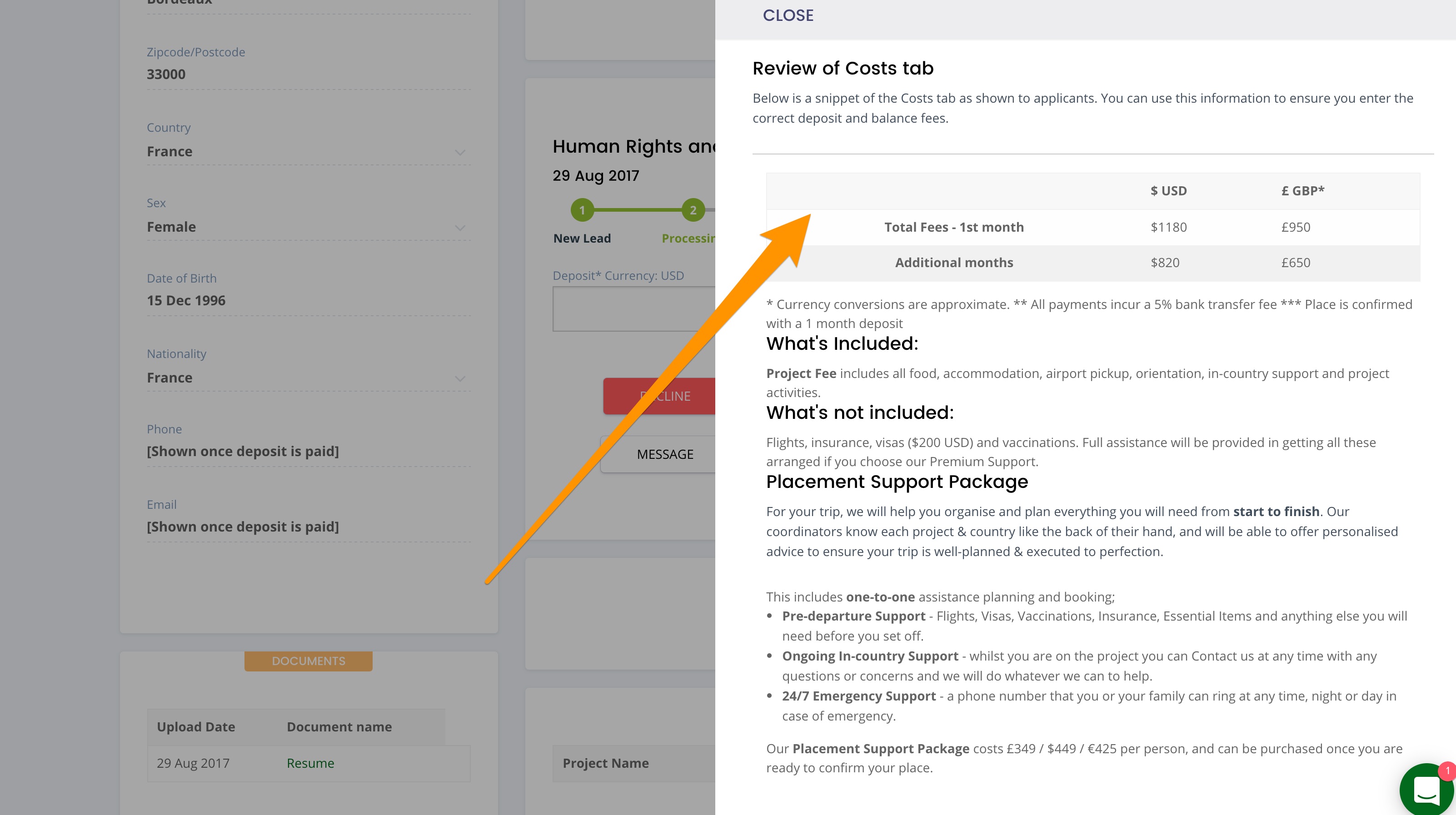Click step 2 Processing circle
The width and height of the screenshot is (1456, 815).
(693, 210)
